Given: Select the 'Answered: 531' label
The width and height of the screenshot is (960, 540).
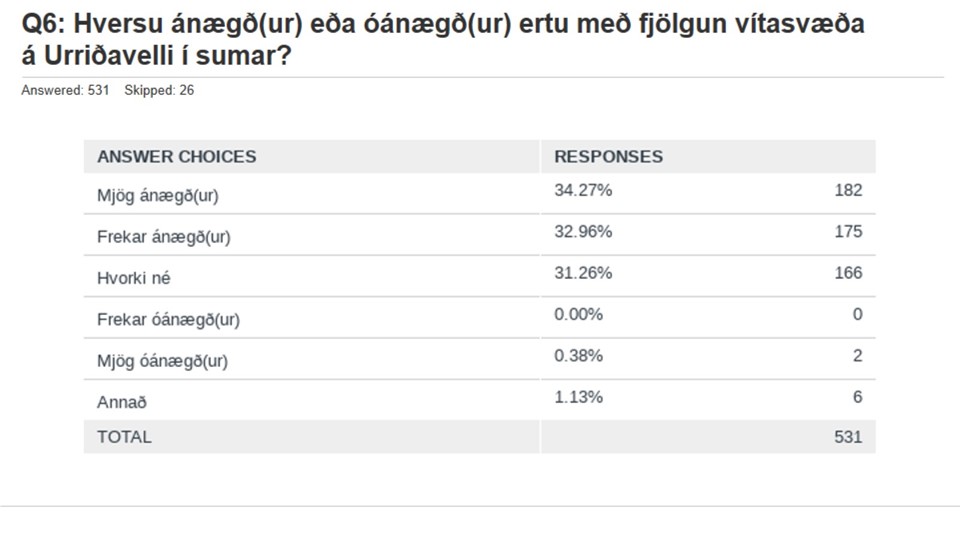Looking at the screenshot, I should pos(65,90).
